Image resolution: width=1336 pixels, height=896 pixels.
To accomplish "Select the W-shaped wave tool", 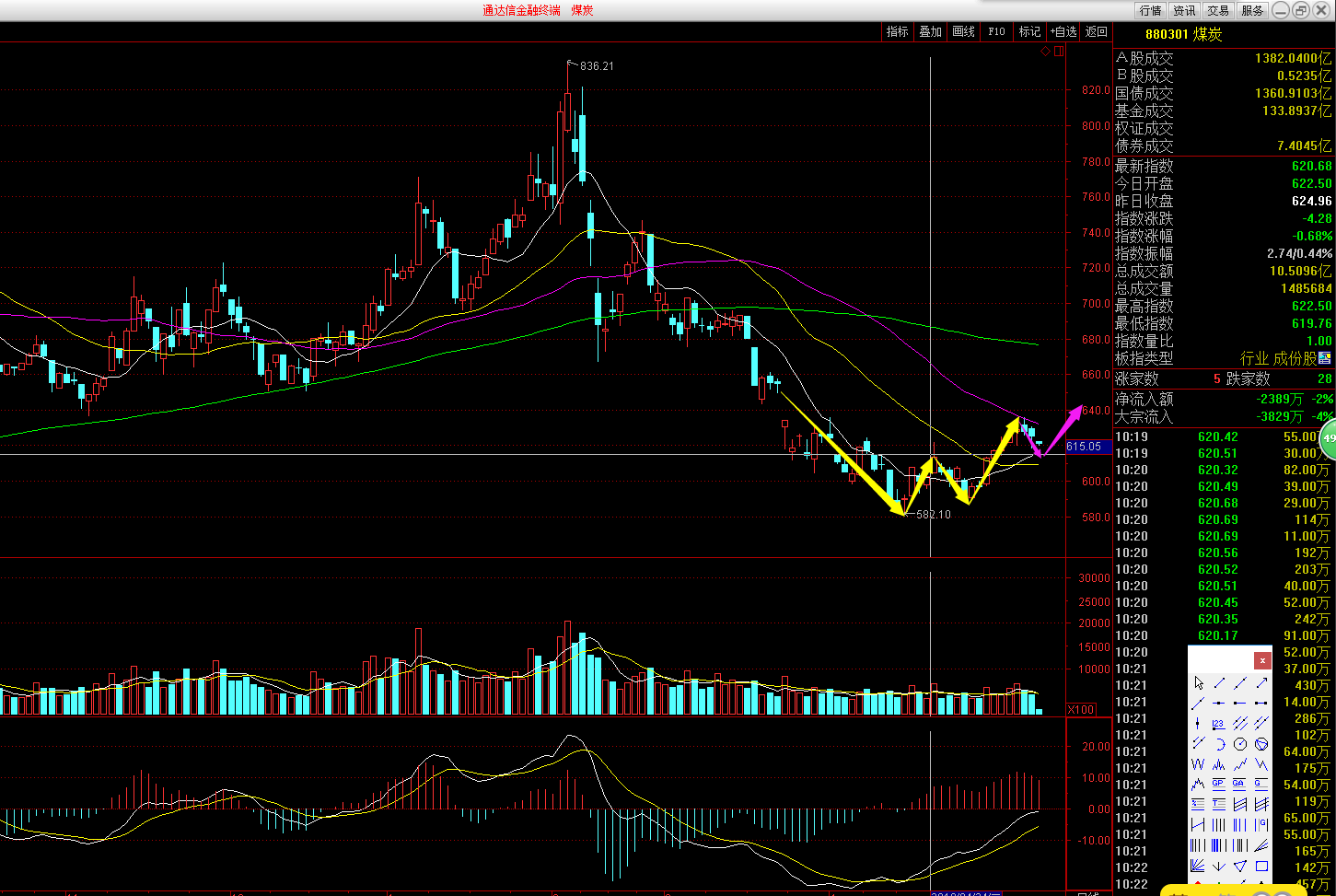I will [x=1198, y=764].
